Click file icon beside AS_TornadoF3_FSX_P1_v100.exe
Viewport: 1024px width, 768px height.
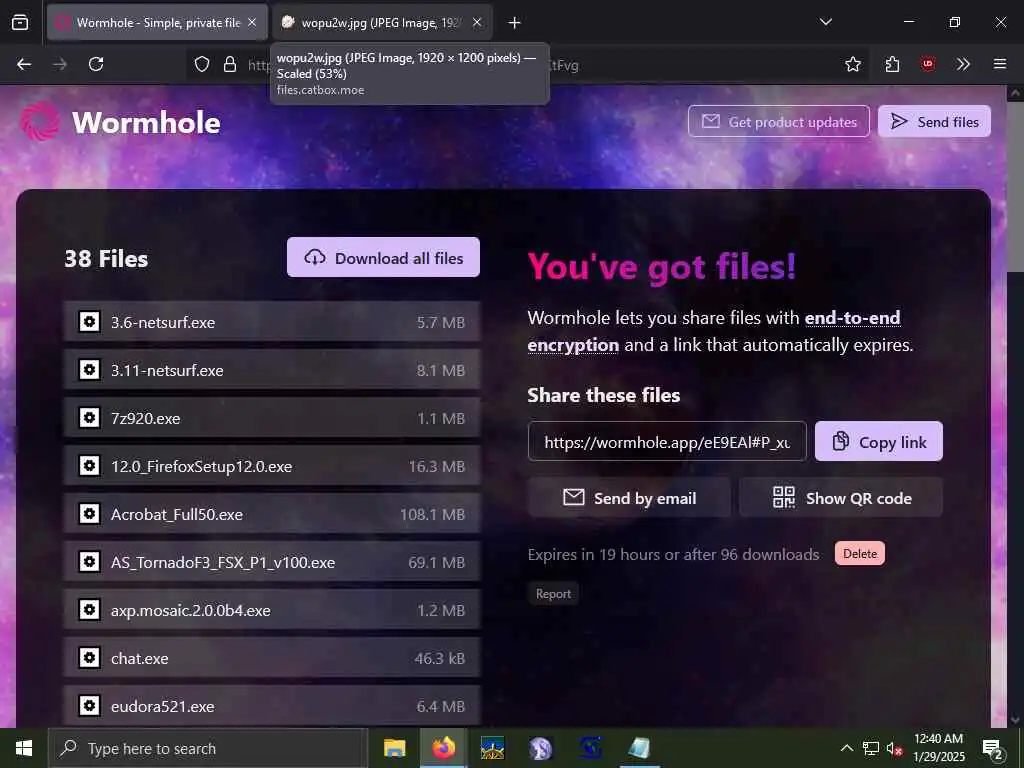click(x=89, y=562)
